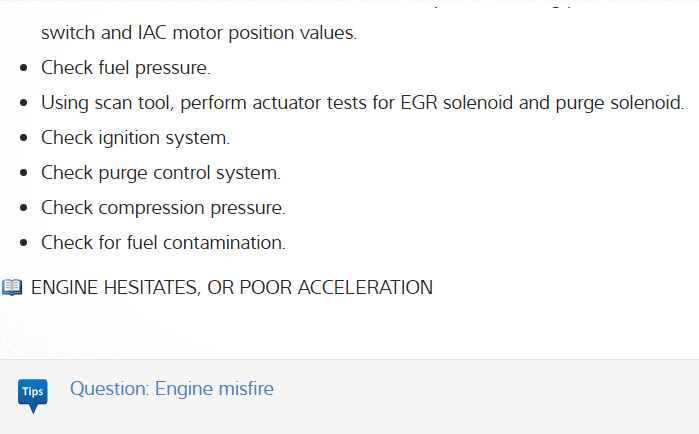Click the 'switch and IAC motor position values' text
Screen dimensions: 699x434
click(198, 33)
